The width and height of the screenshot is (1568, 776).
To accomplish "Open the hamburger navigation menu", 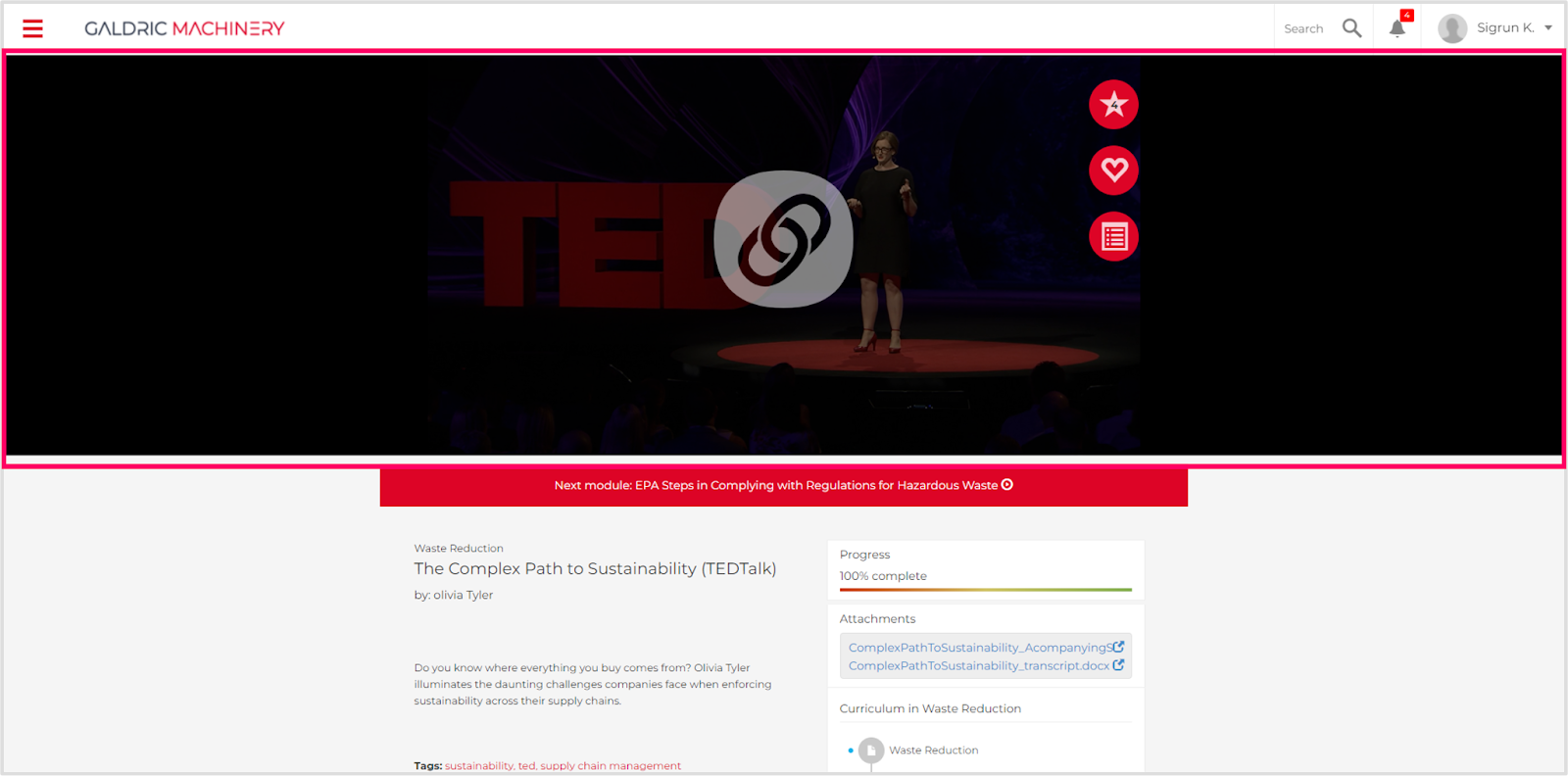I will (x=32, y=28).
